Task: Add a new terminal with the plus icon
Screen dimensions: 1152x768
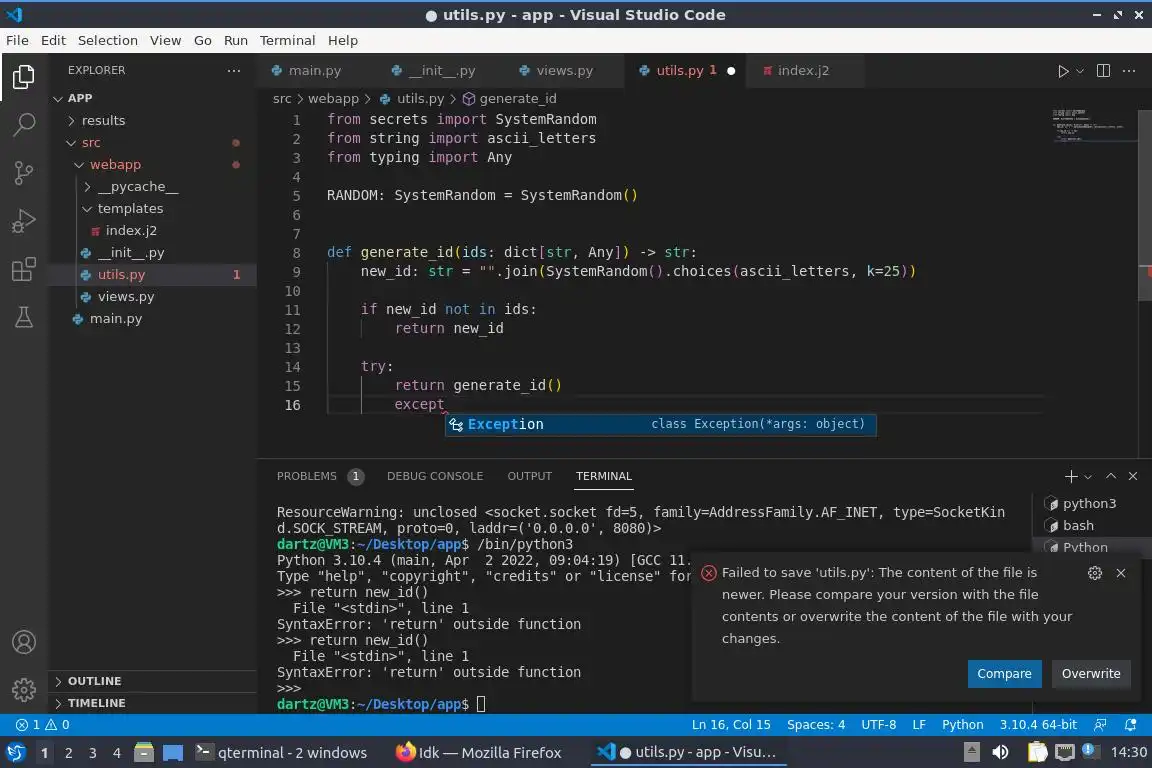Action: click(x=1070, y=476)
